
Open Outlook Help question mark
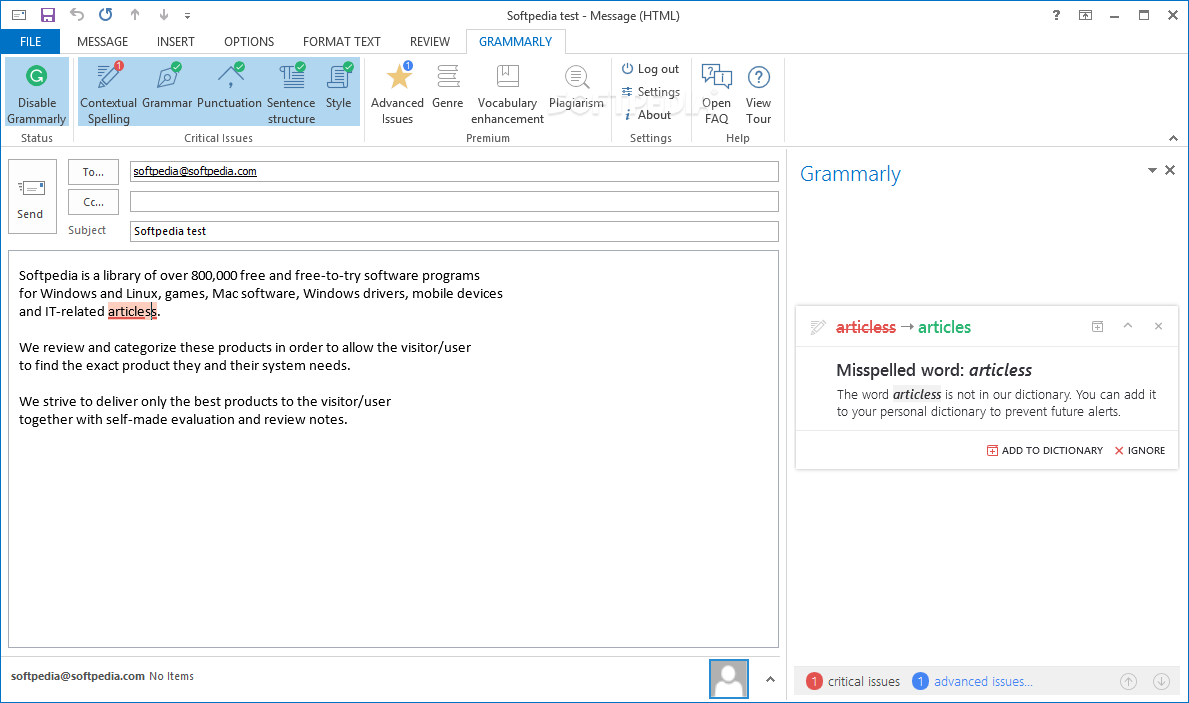pos(1056,15)
